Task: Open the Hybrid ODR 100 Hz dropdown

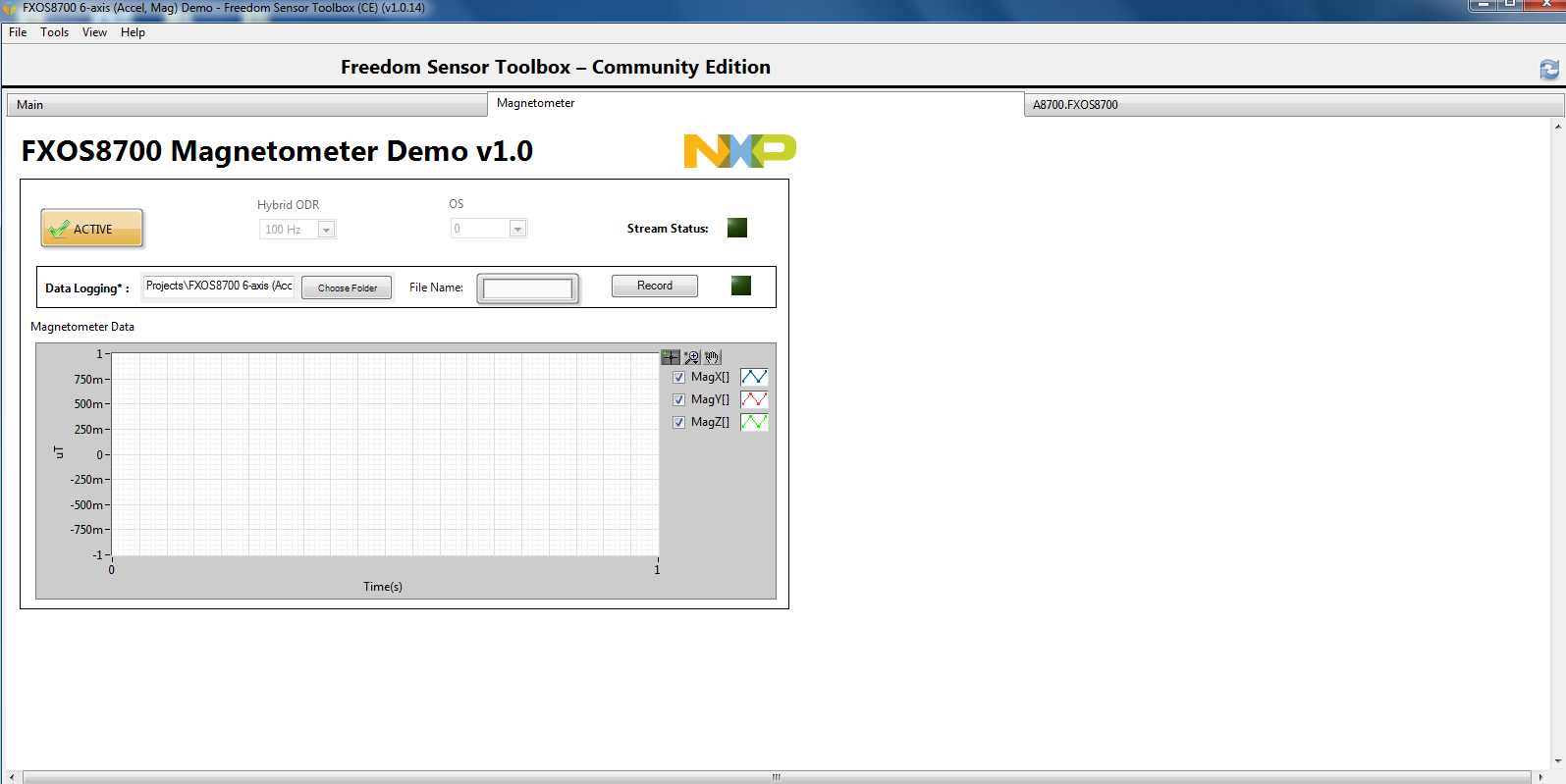Action: point(297,230)
